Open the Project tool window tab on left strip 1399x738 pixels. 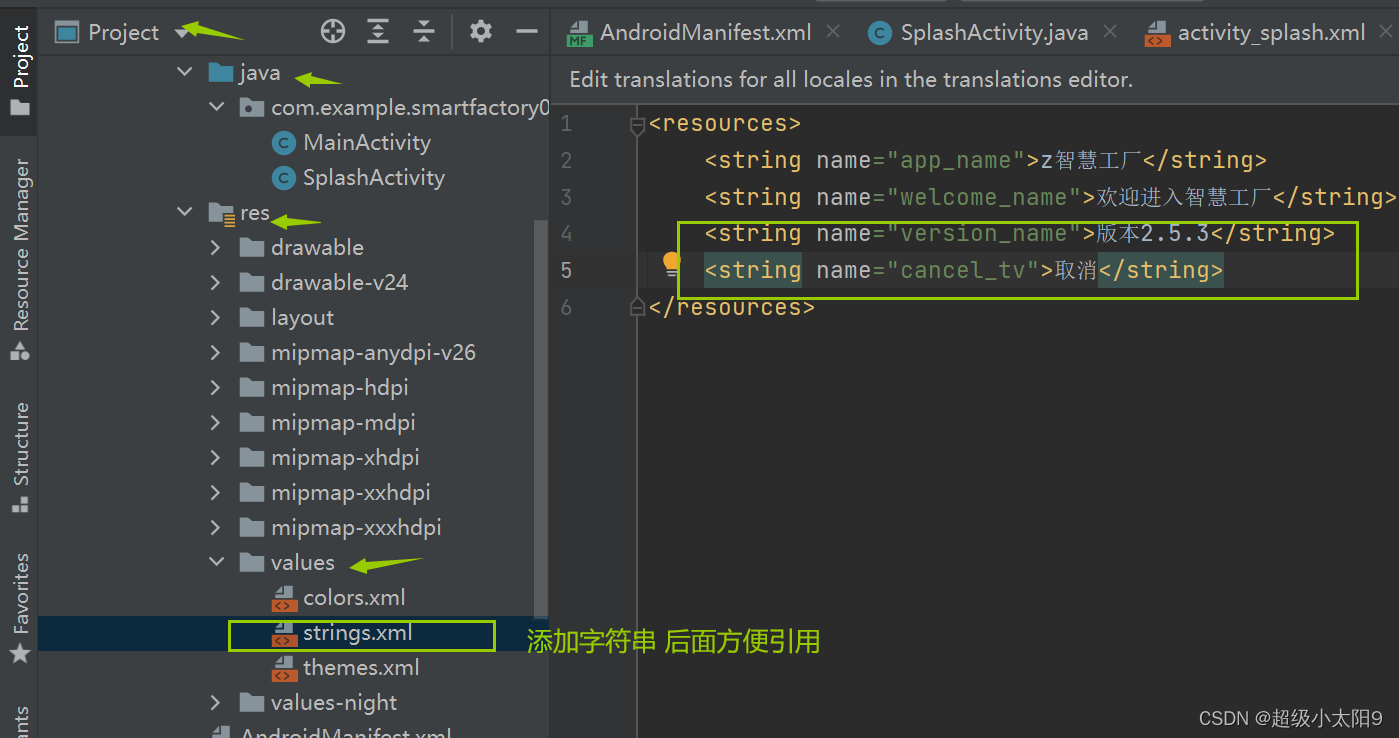pos(19,70)
